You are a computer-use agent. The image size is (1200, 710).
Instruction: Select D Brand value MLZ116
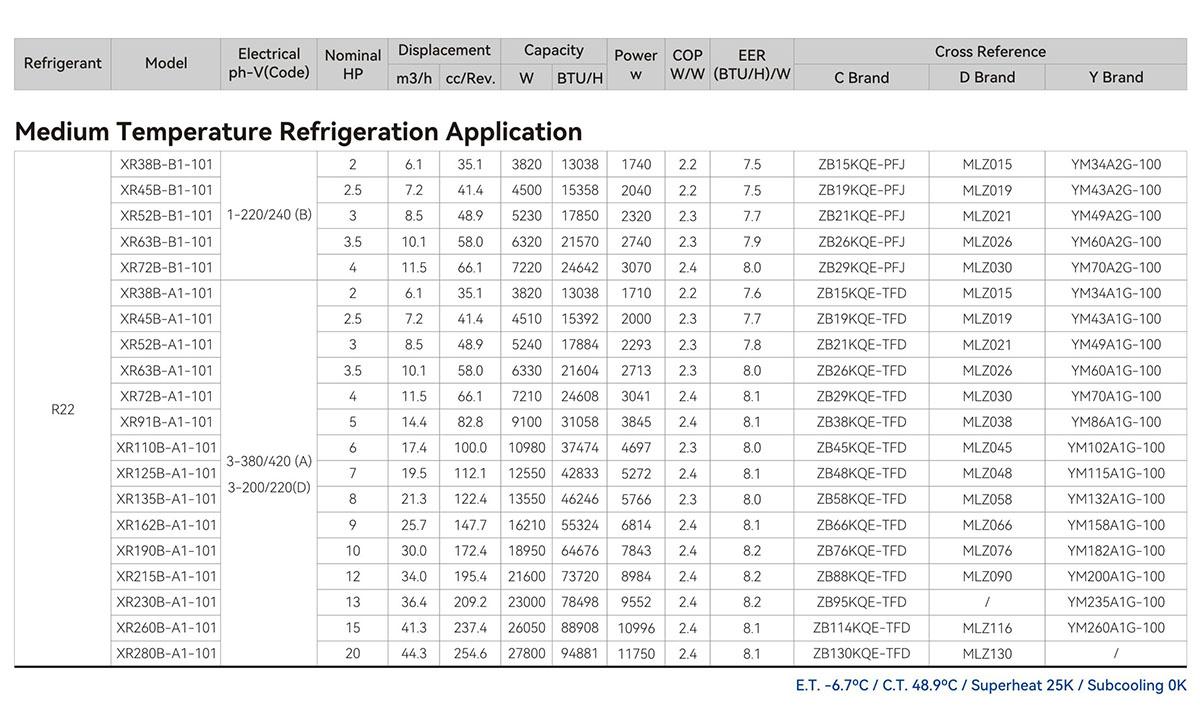[987, 628]
